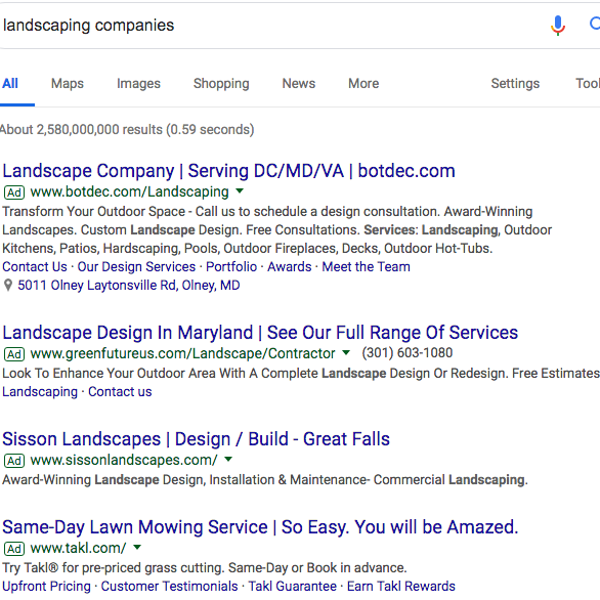Open Contact us sitelink under greenfutureus

120,392
